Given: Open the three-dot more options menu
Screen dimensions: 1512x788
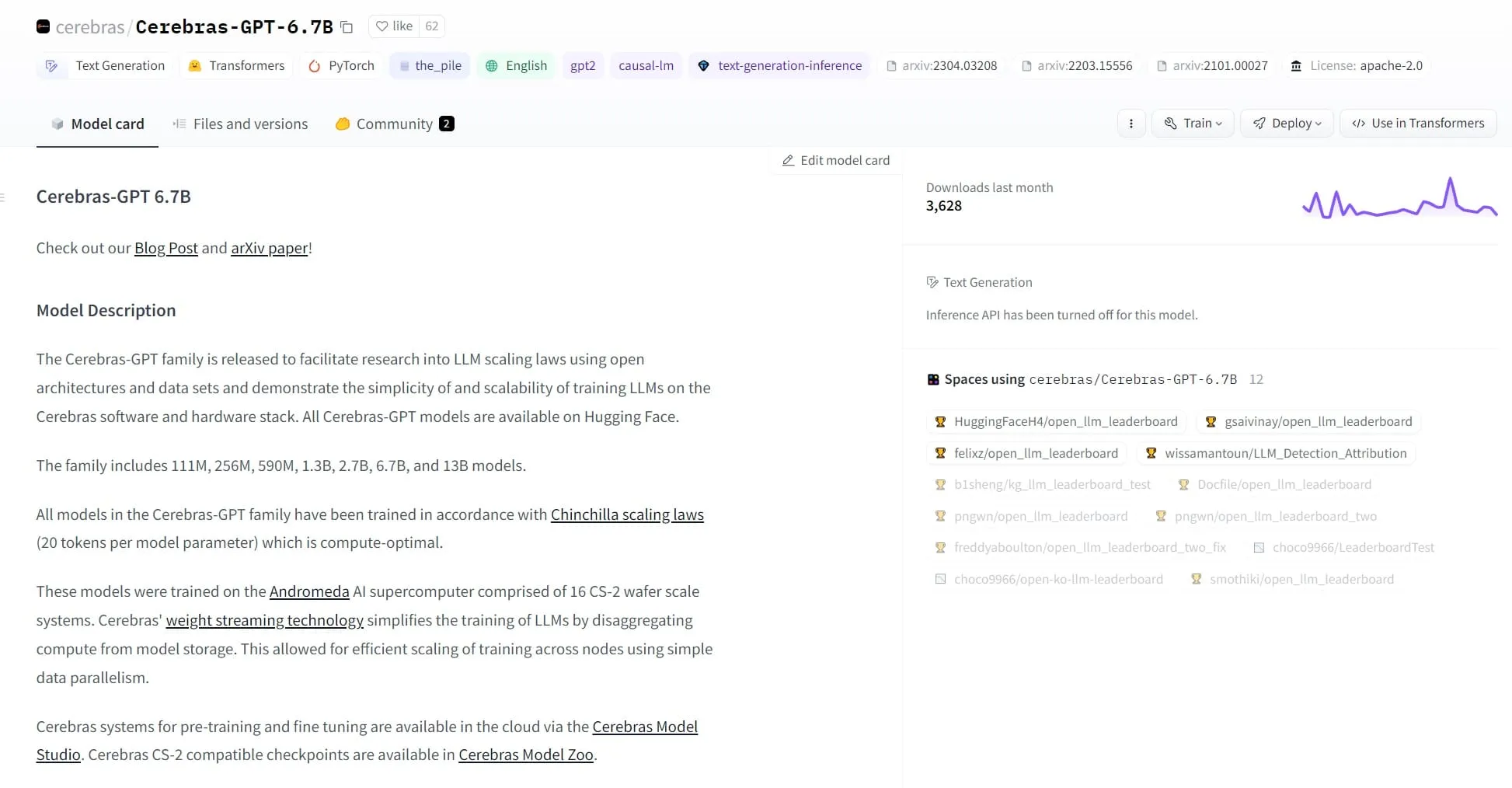Looking at the screenshot, I should 1131,124.
